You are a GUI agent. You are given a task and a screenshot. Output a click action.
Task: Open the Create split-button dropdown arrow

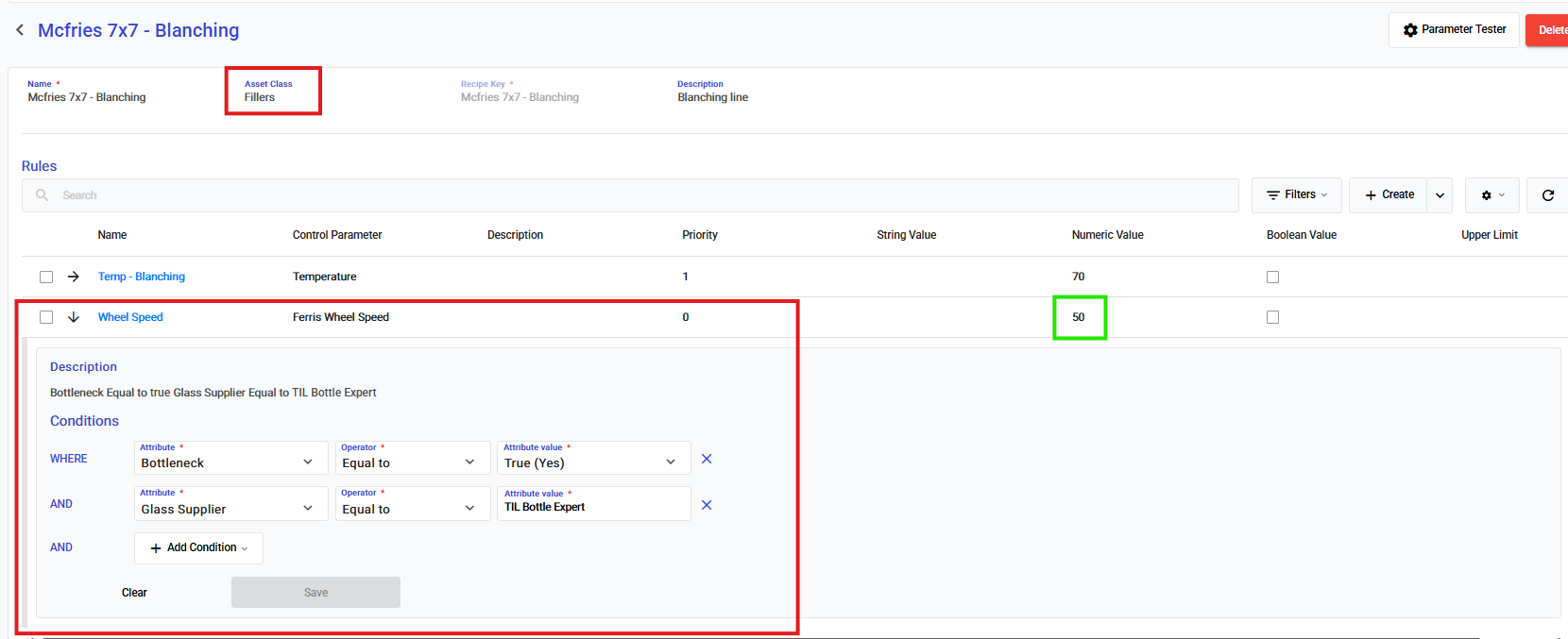[1440, 195]
